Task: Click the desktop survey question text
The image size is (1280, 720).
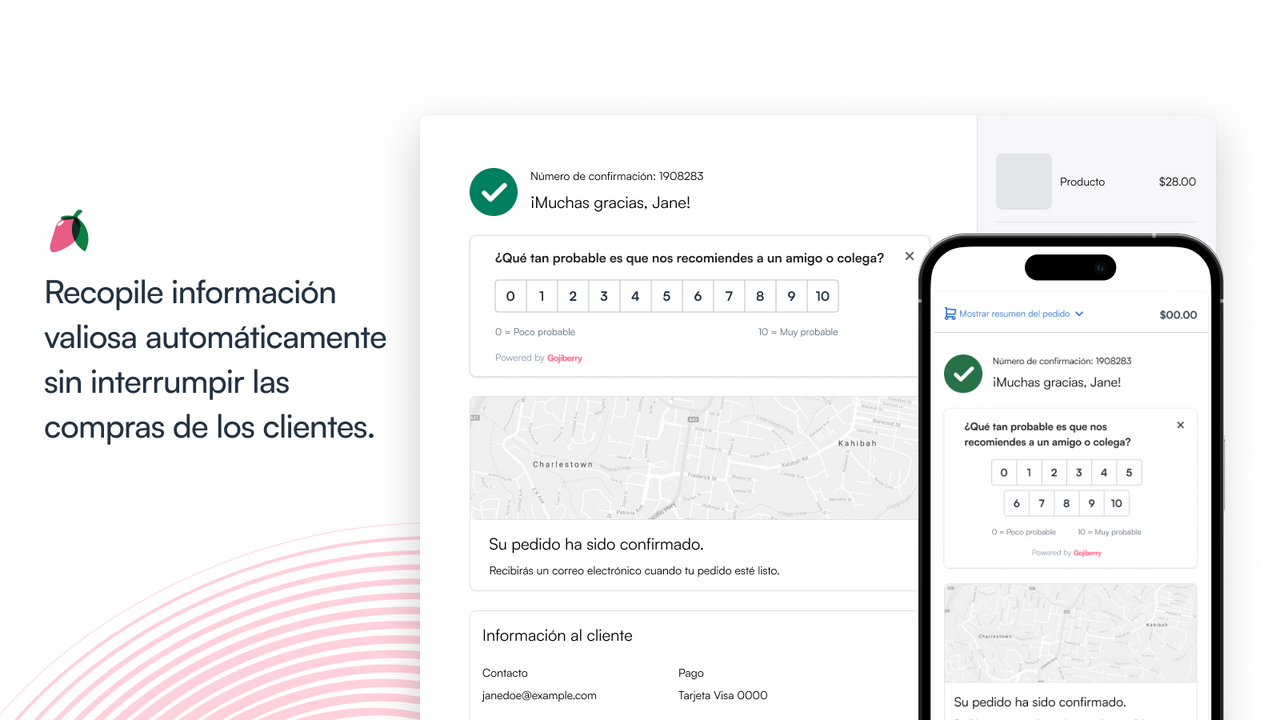Action: [689, 258]
